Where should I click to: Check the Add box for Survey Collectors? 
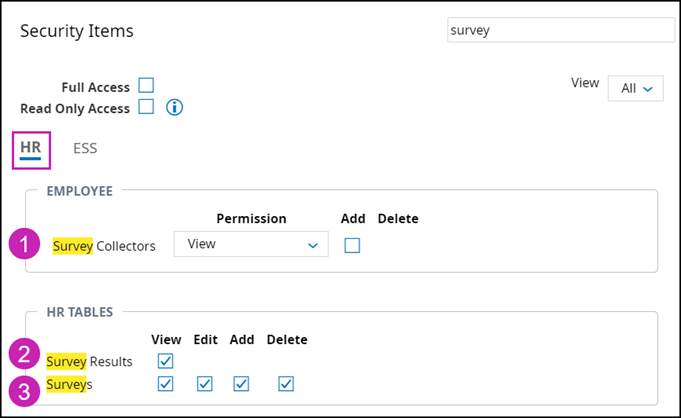pyautogui.click(x=352, y=245)
